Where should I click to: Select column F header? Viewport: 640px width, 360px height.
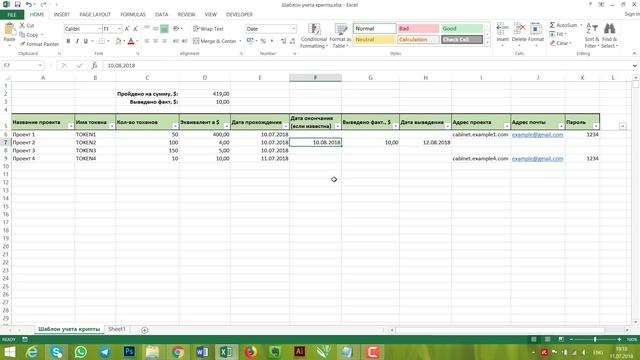point(315,78)
